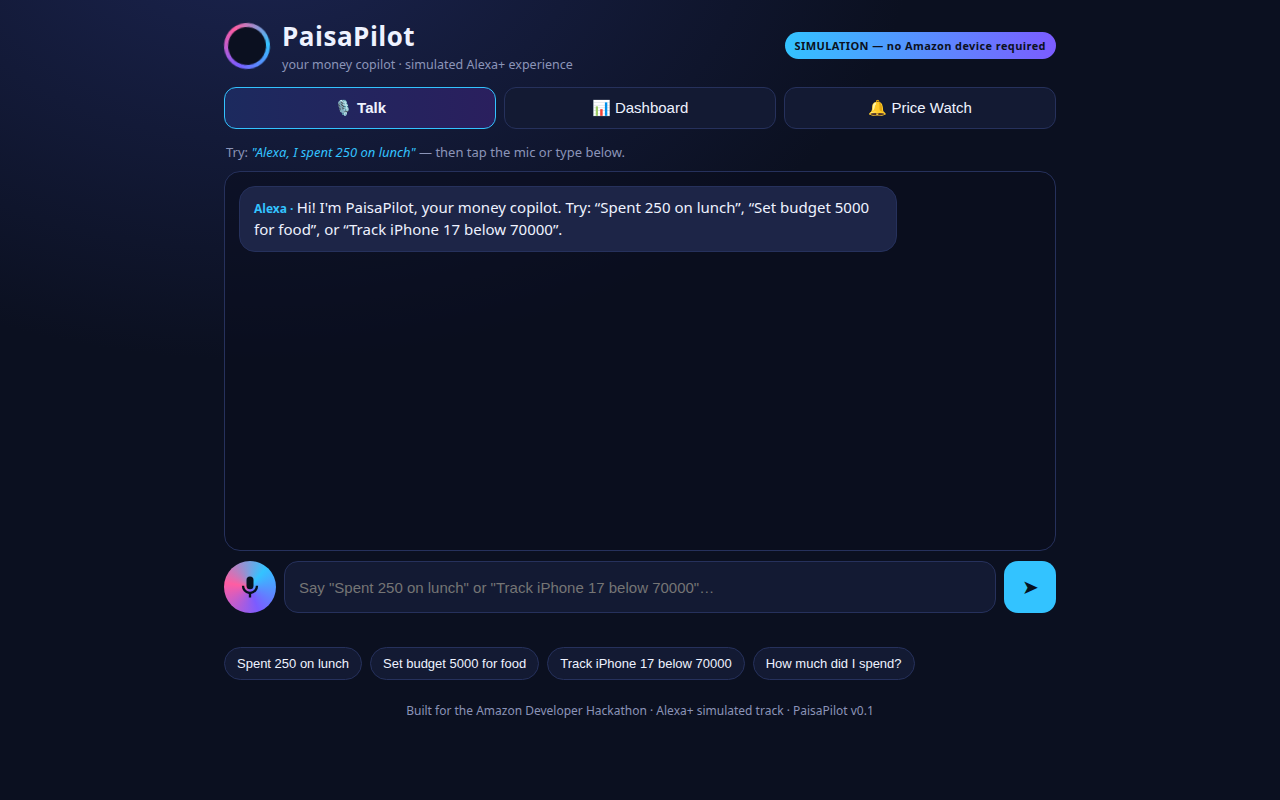
Task: Open the Price Watch tab
Action: (x=920, y=108)
